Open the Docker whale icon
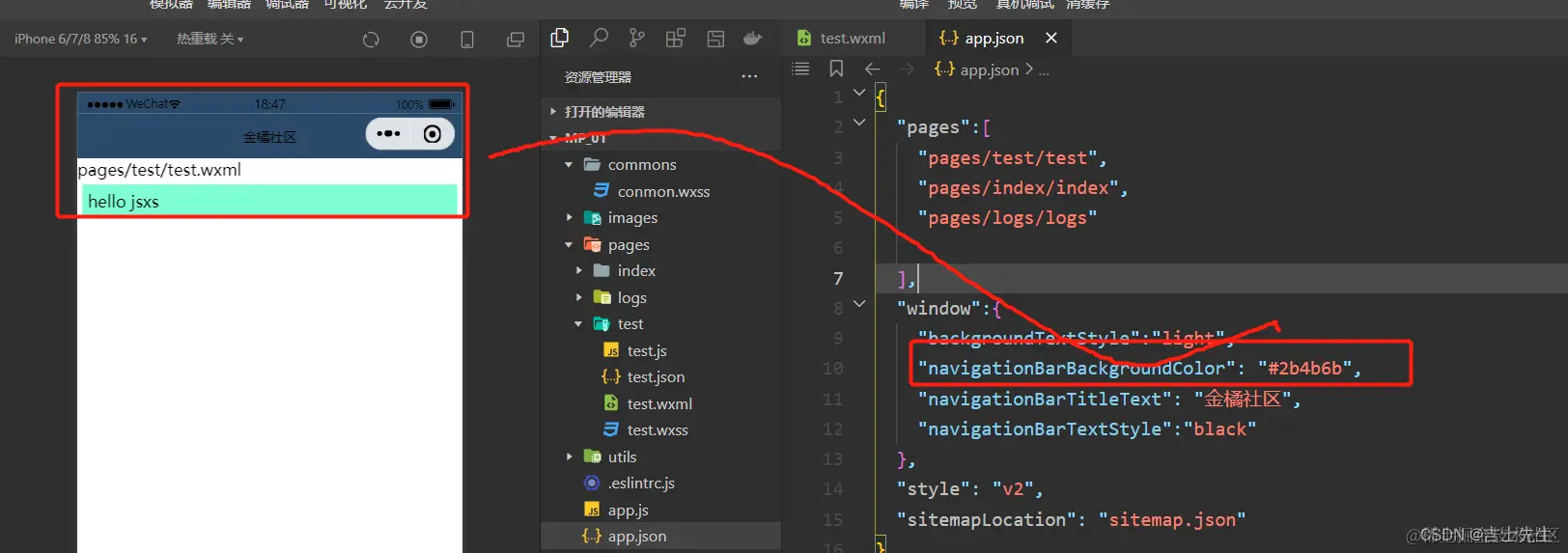1568x553 pixels. [x=753, y=39]
